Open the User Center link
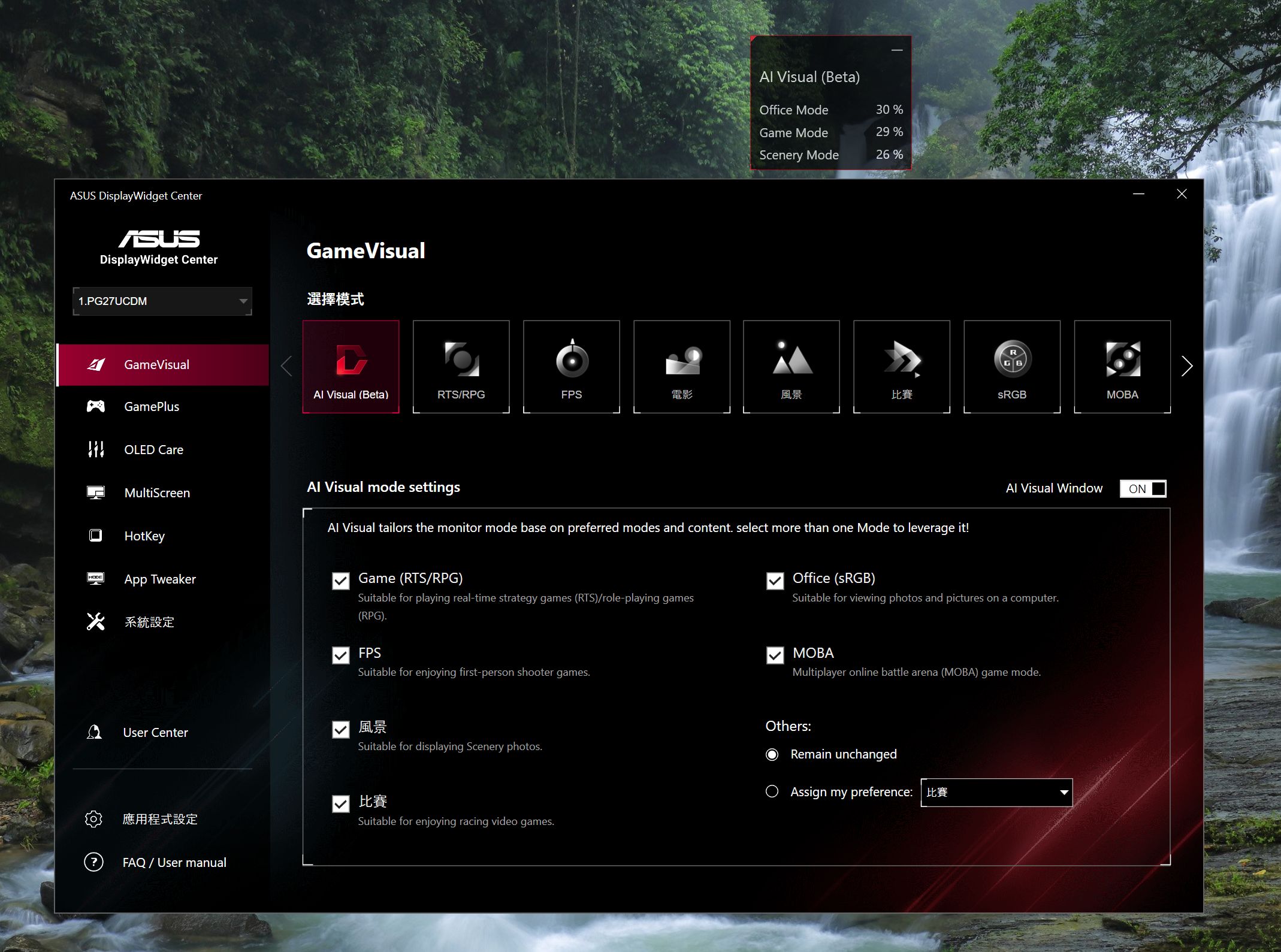The image size is (1281, 952). click(155, 733)
